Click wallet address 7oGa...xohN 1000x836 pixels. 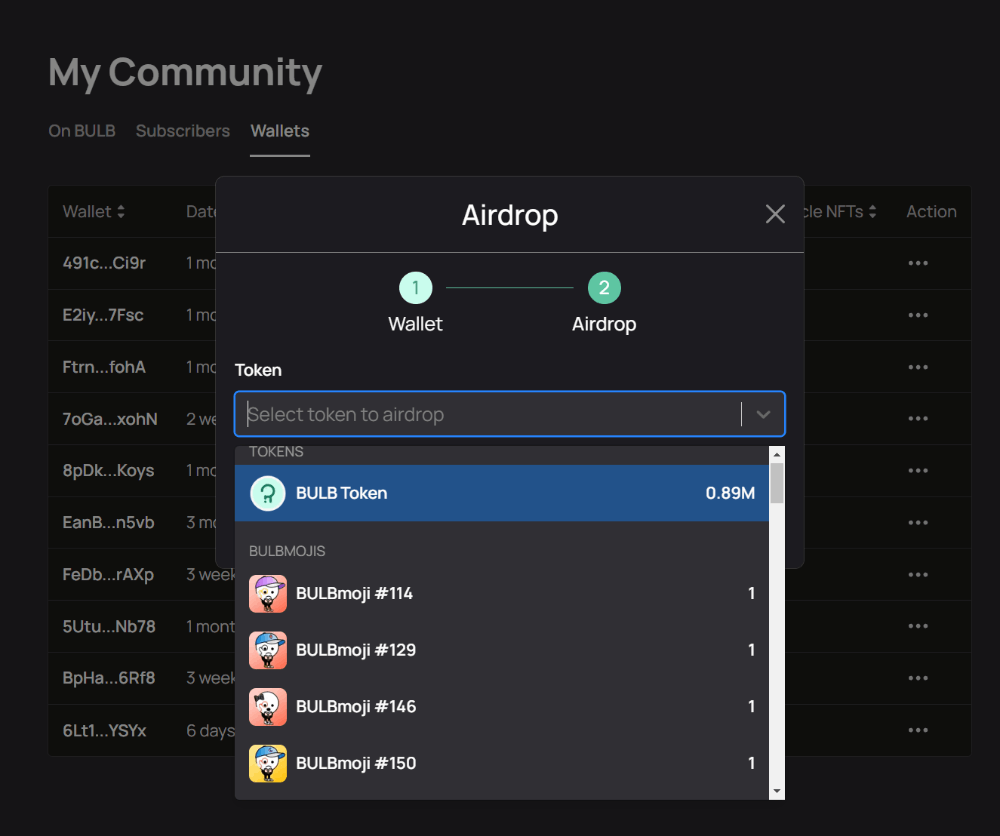(110, 419)
